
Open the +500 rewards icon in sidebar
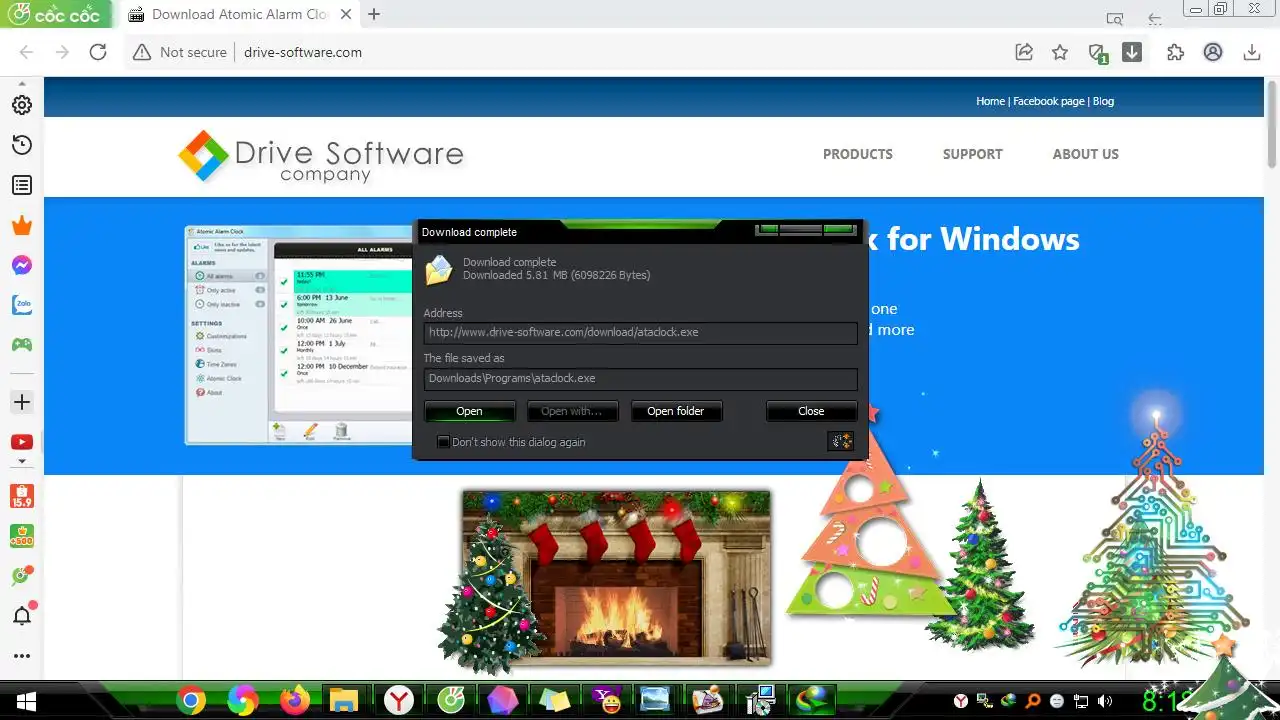pyautogui.click(x=21, y=536)
